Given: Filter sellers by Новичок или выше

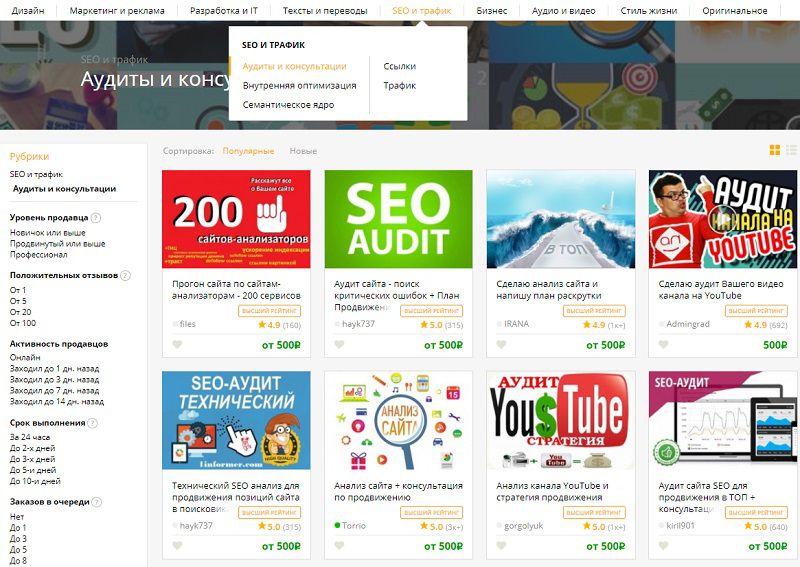Looking at the screenshot, I should pos(48,233).
